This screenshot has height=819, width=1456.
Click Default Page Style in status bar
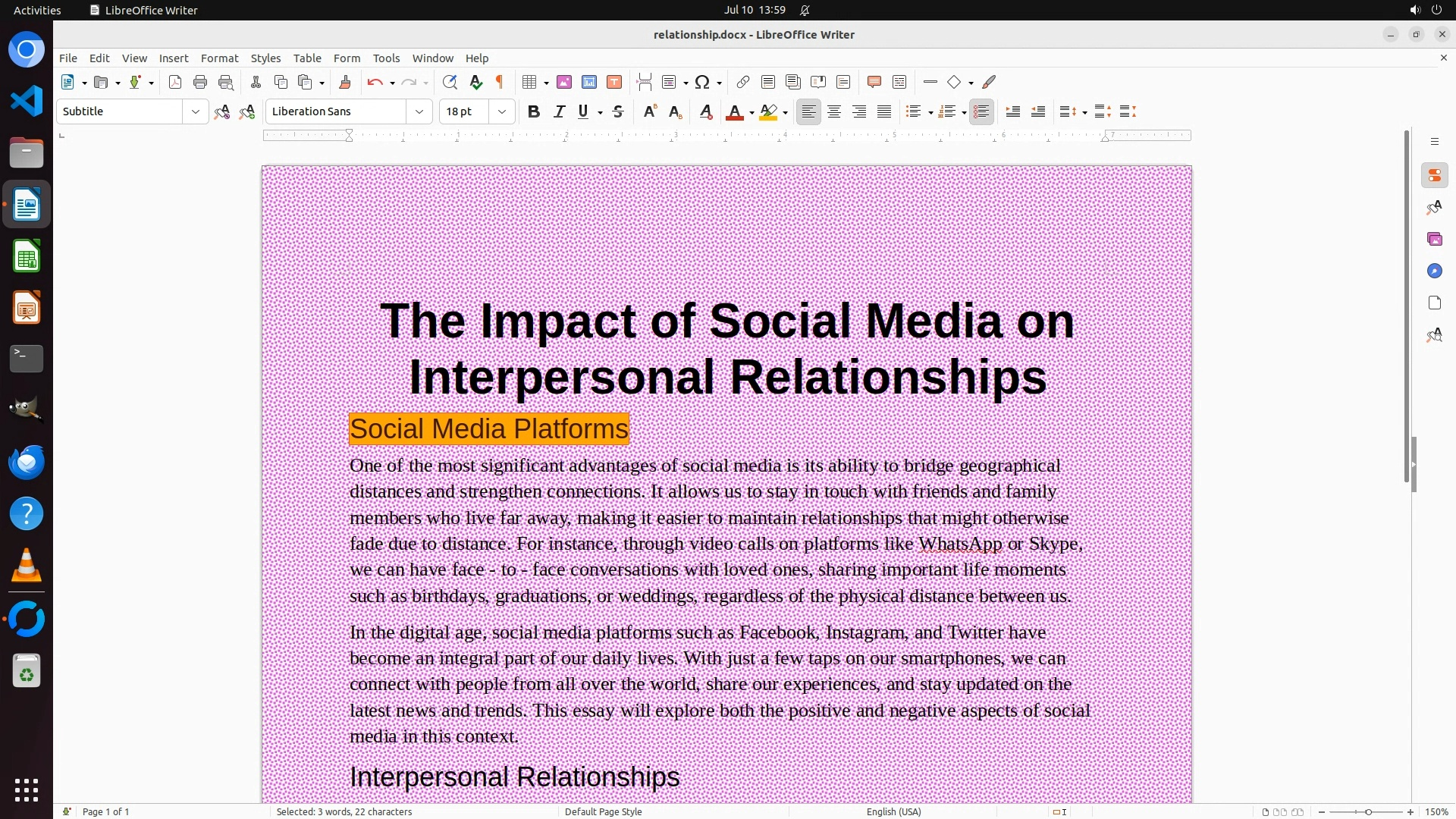[603, 811]
